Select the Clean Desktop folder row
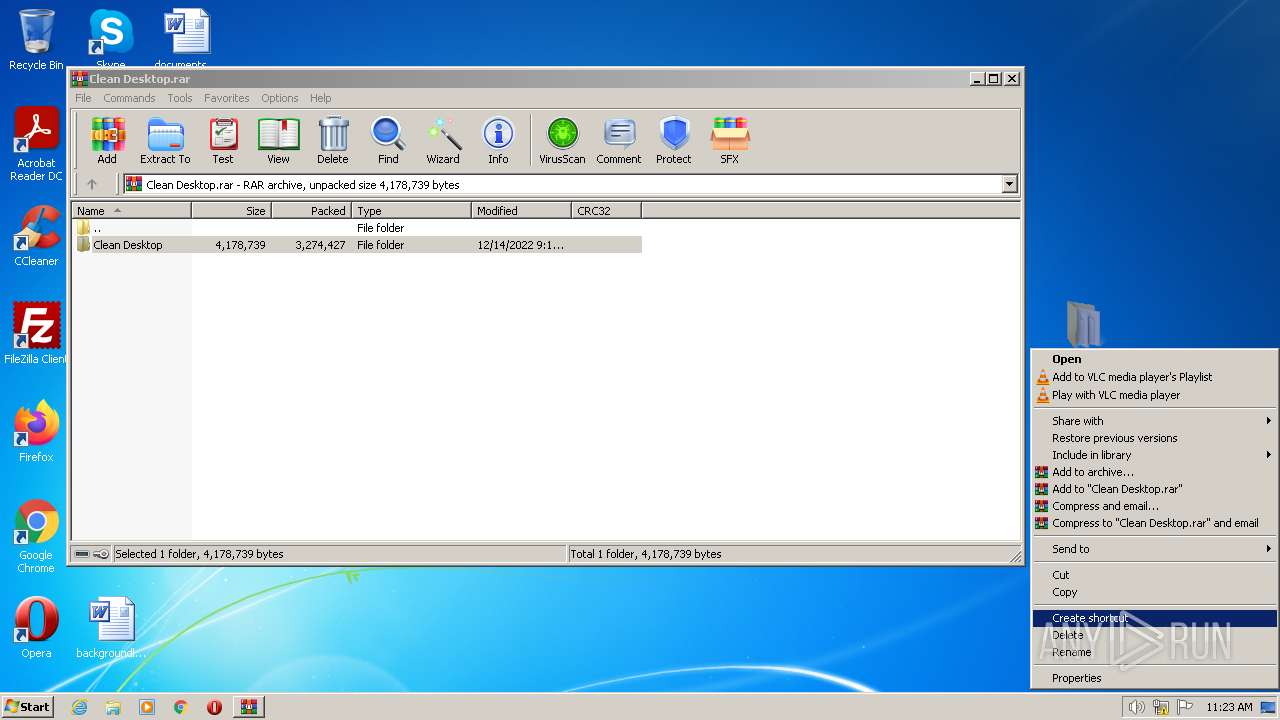 pos(358,245)
